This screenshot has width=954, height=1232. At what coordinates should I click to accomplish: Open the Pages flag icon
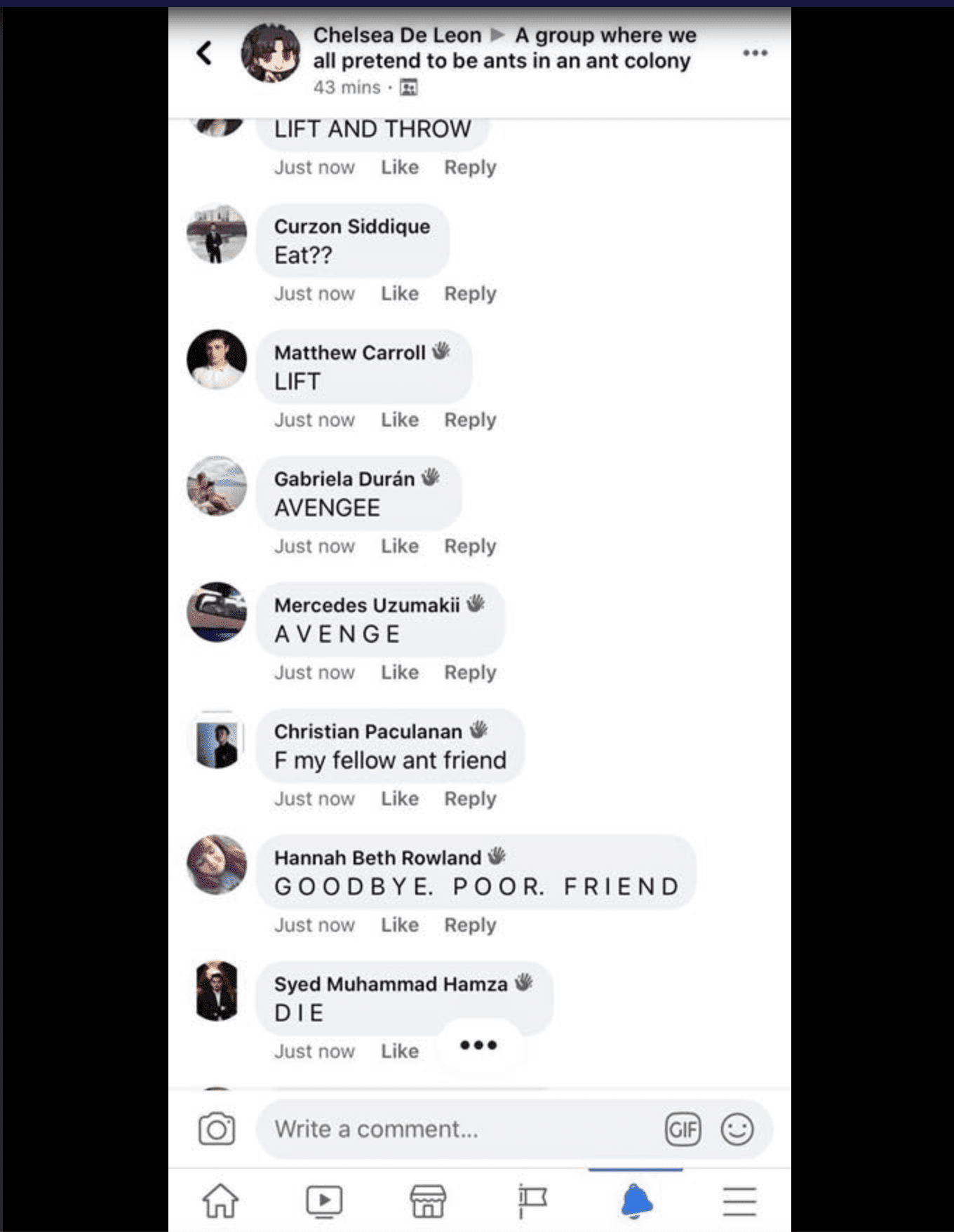532,1200
